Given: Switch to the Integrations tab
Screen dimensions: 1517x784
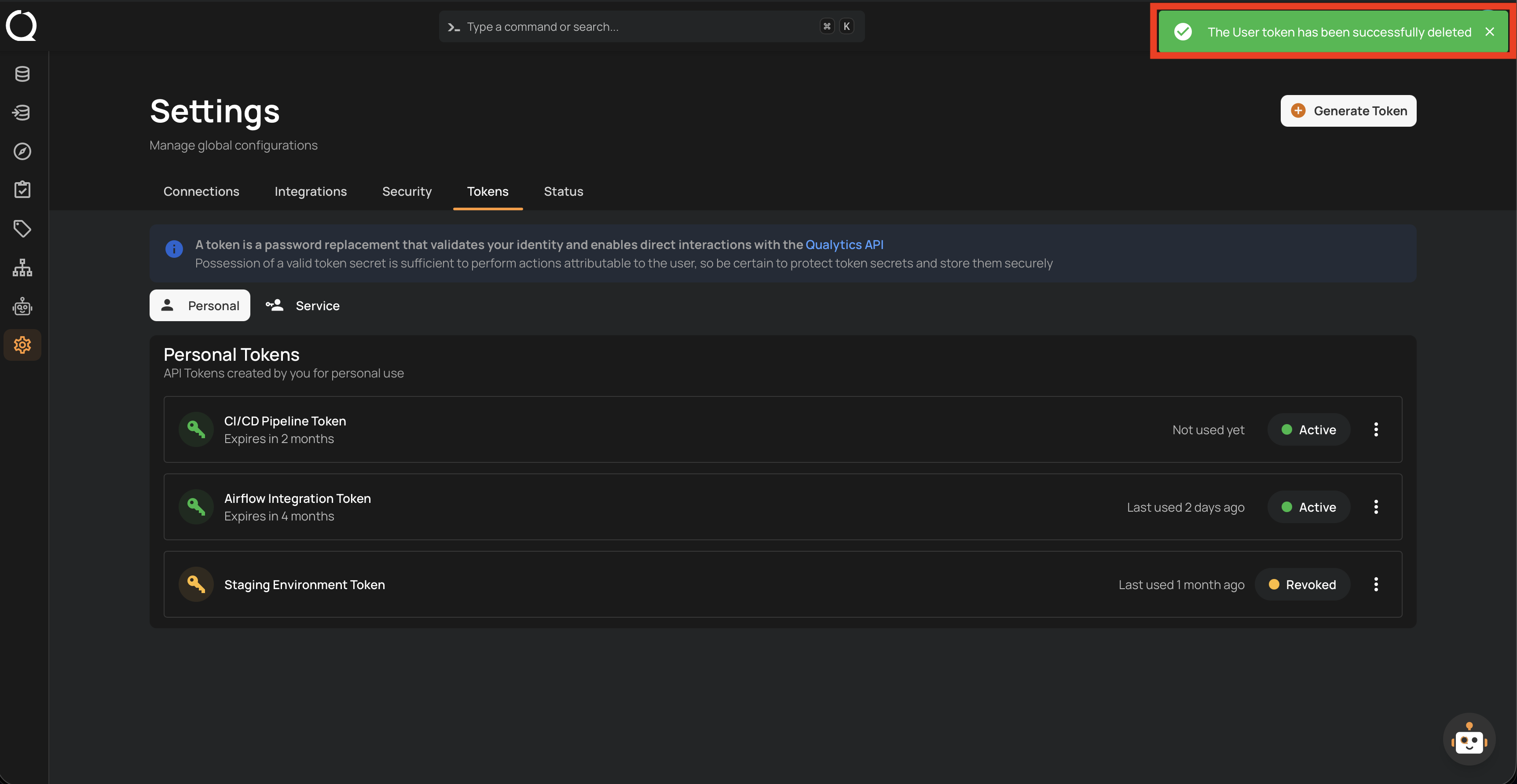Looking at the screenshot, I should 311,191.
